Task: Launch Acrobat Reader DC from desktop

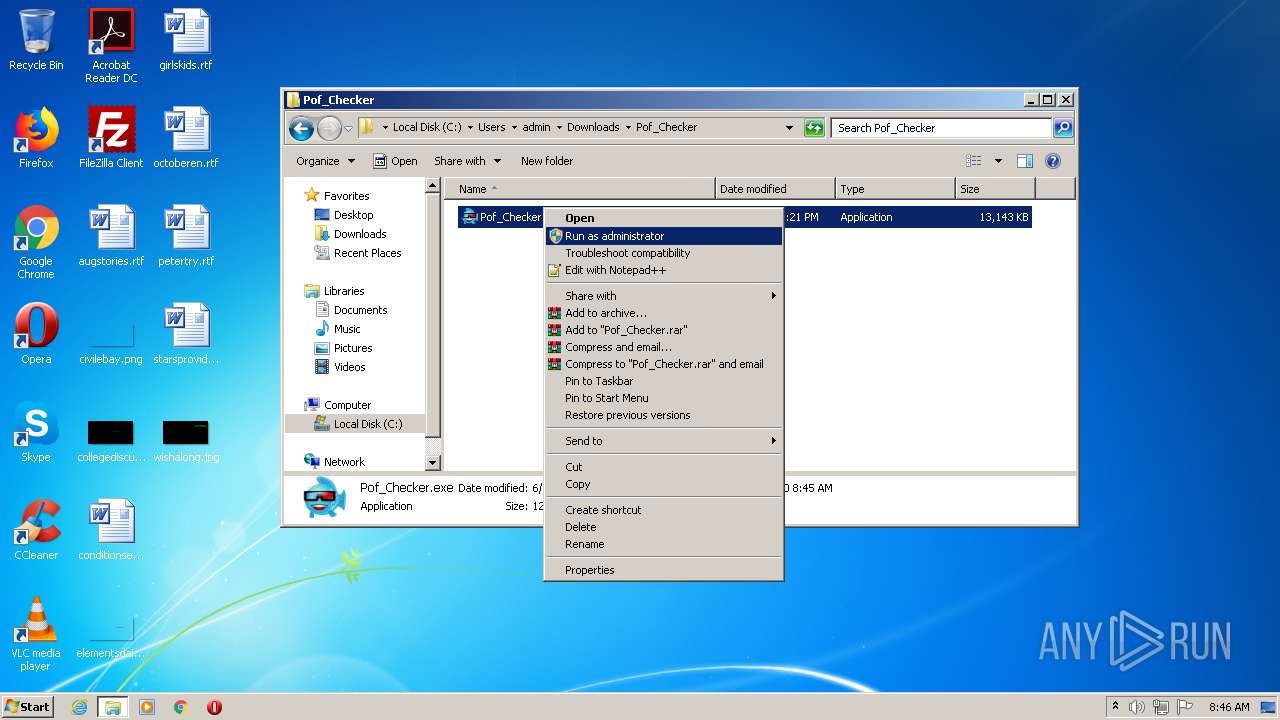Action: click(x=111, y=46)
